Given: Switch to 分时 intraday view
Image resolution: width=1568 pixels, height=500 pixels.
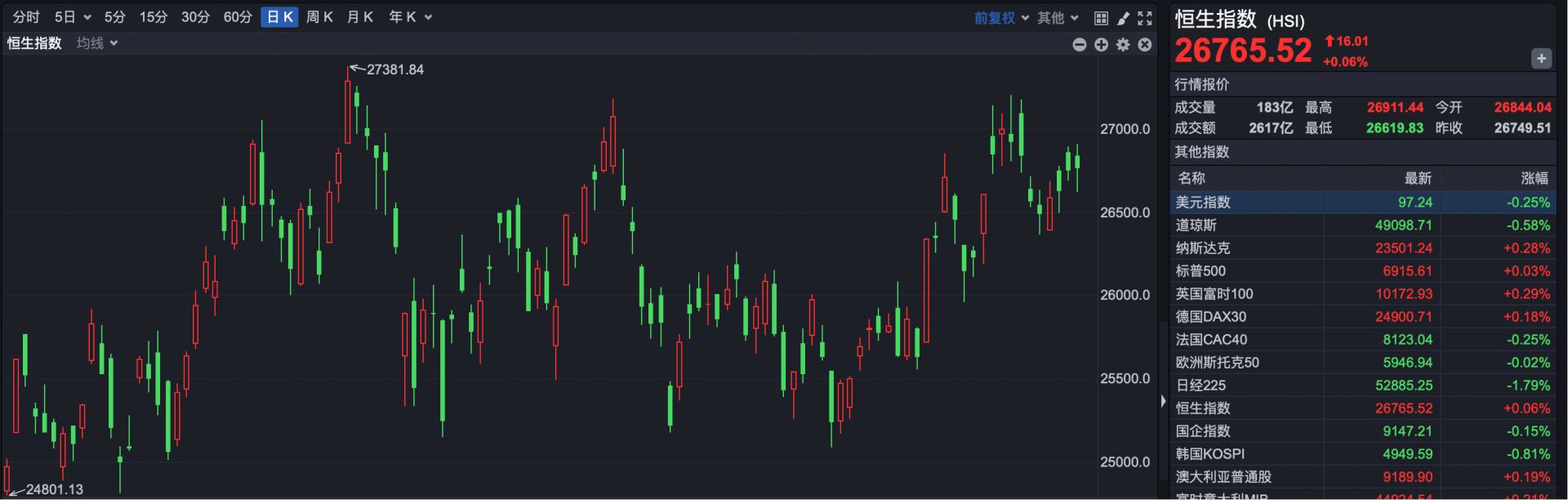Looking at the screenshot, I should (26, 17).
